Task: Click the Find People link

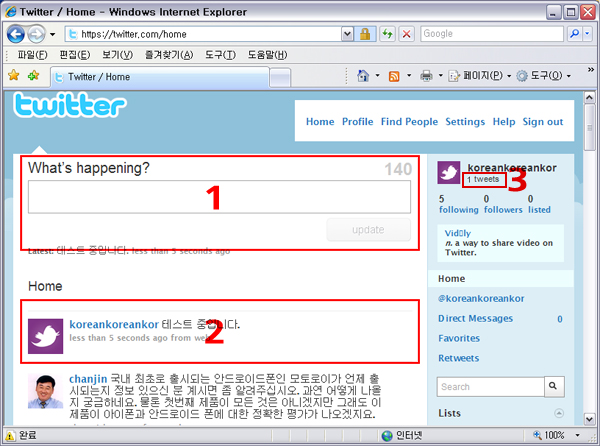Action: pos(409,122)
